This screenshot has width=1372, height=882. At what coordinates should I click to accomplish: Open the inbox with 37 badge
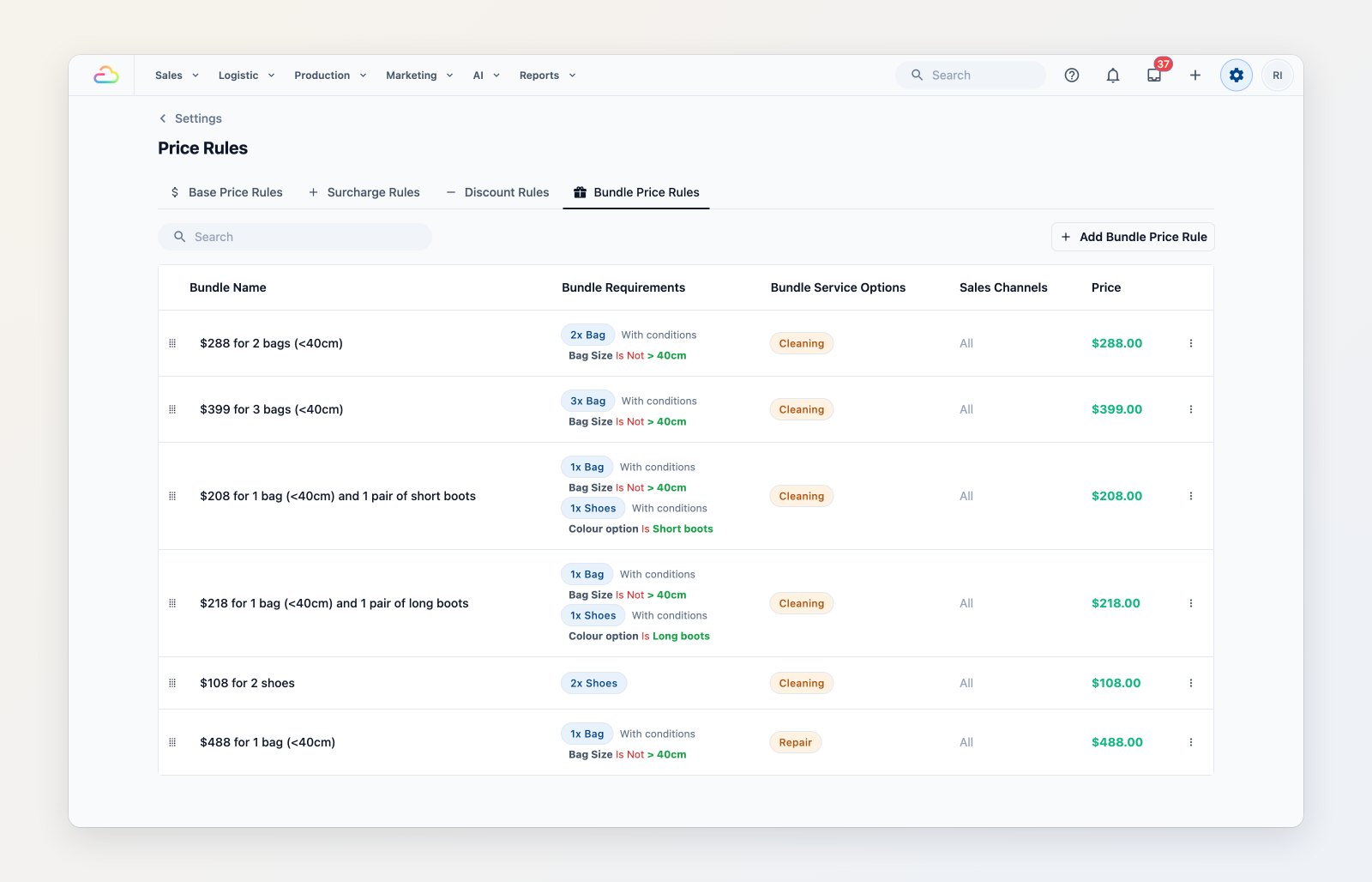click(x=1154, y=76)
